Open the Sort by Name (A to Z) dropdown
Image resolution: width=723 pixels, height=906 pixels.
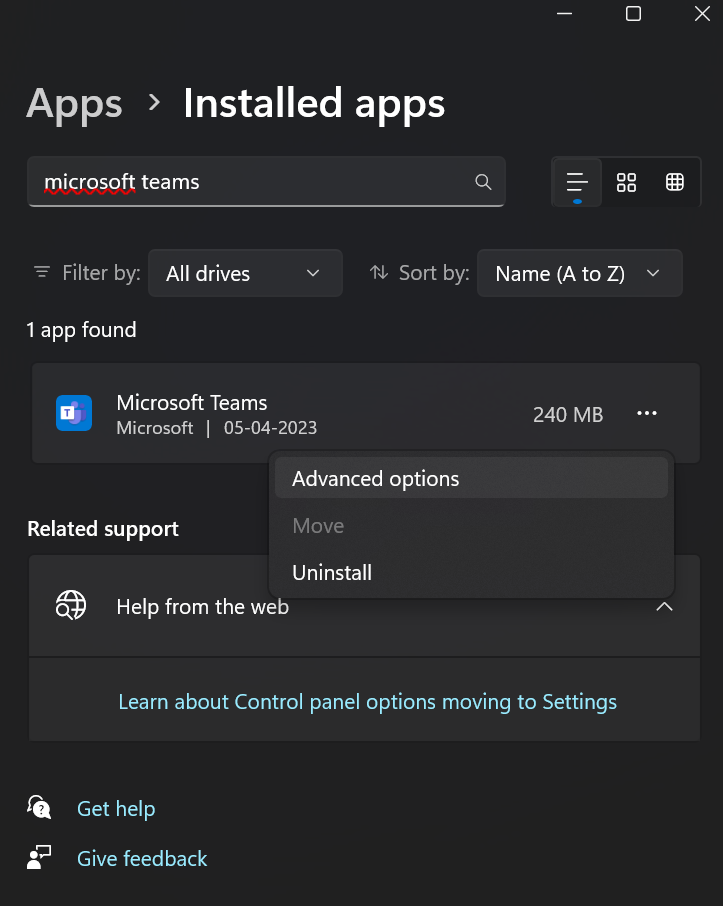point(580,274)
